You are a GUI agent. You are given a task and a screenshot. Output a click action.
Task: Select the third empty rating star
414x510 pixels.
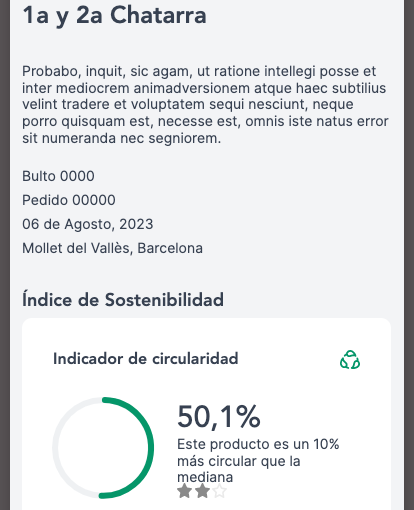coord(219,491)
